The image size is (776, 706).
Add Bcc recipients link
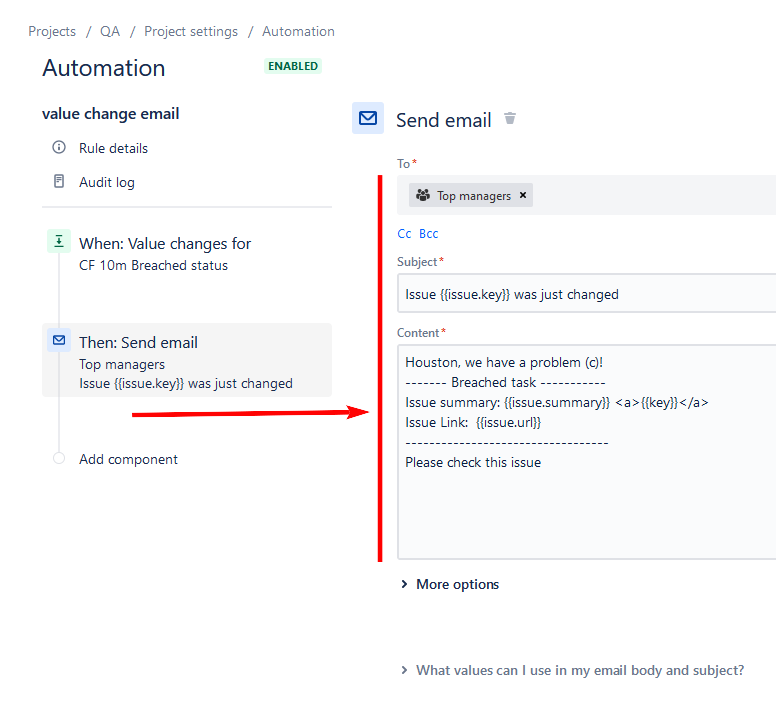point(429,234)
